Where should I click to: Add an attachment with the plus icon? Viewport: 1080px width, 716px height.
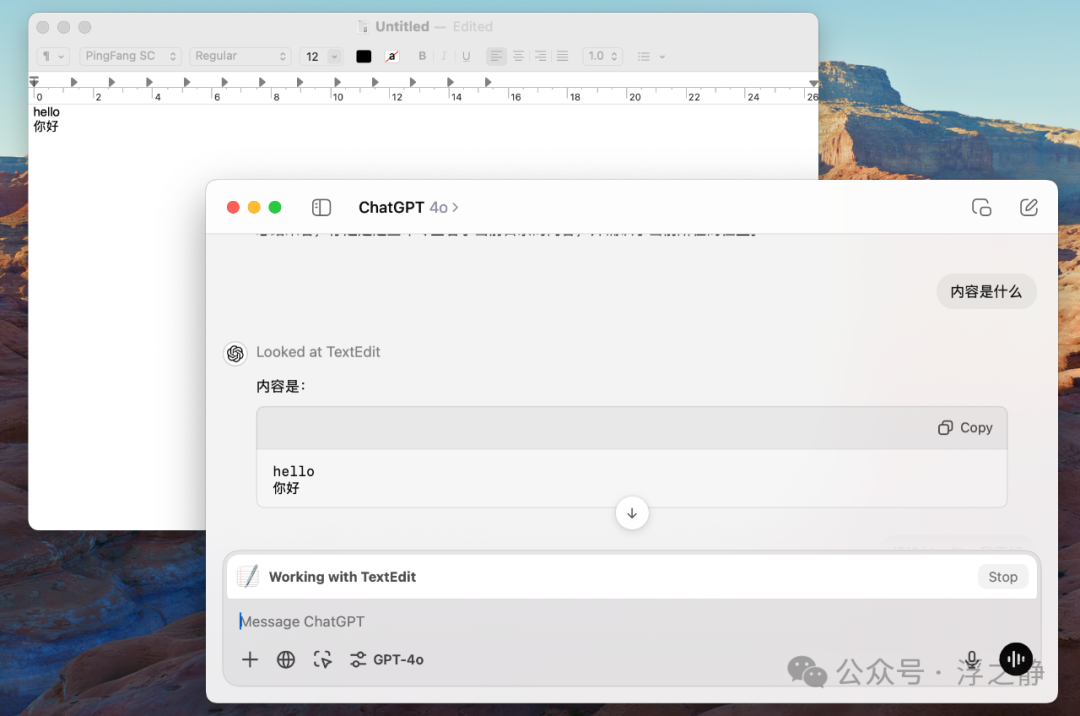pos(250,660)
